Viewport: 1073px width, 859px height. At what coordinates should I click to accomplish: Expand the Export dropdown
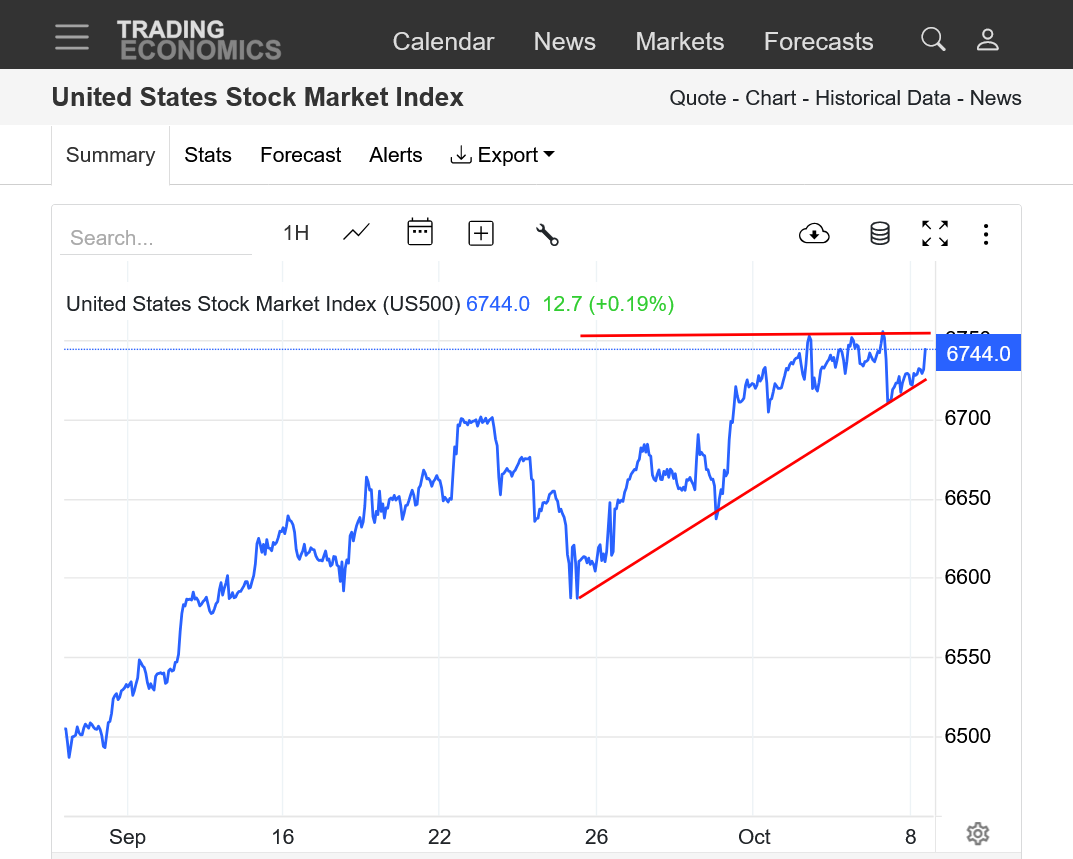click(503, 155)
